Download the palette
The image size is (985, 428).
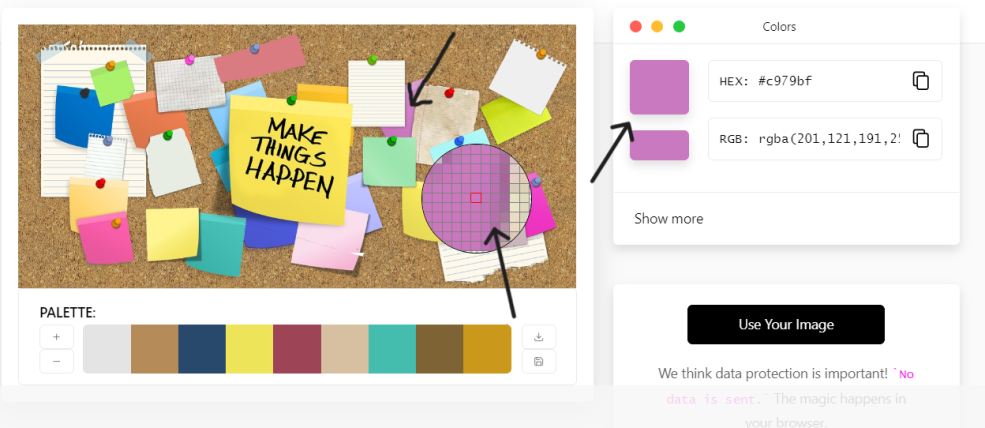(538, 337)
